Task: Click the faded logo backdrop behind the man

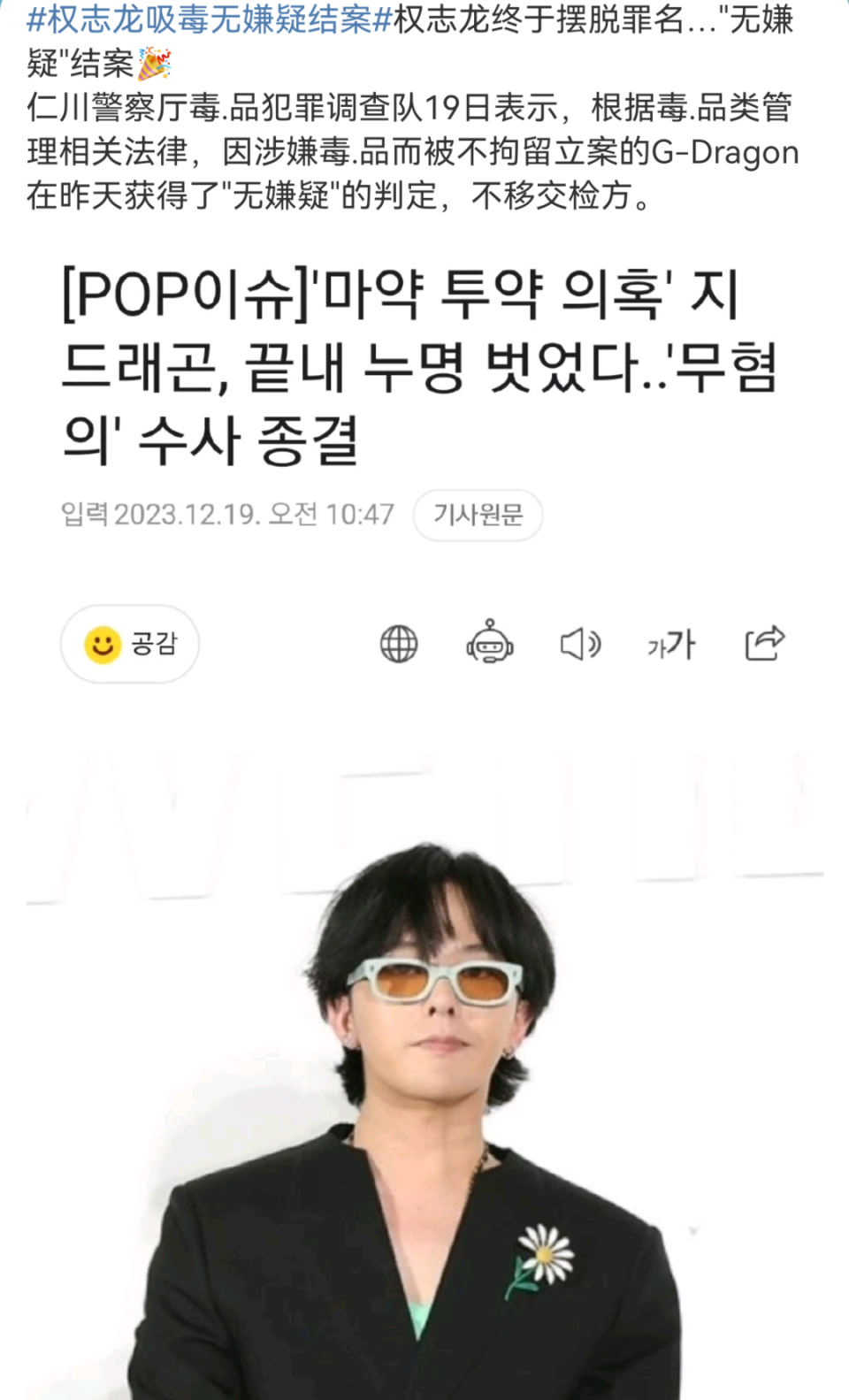Action: pyautogui.click(x=424, y=822)
